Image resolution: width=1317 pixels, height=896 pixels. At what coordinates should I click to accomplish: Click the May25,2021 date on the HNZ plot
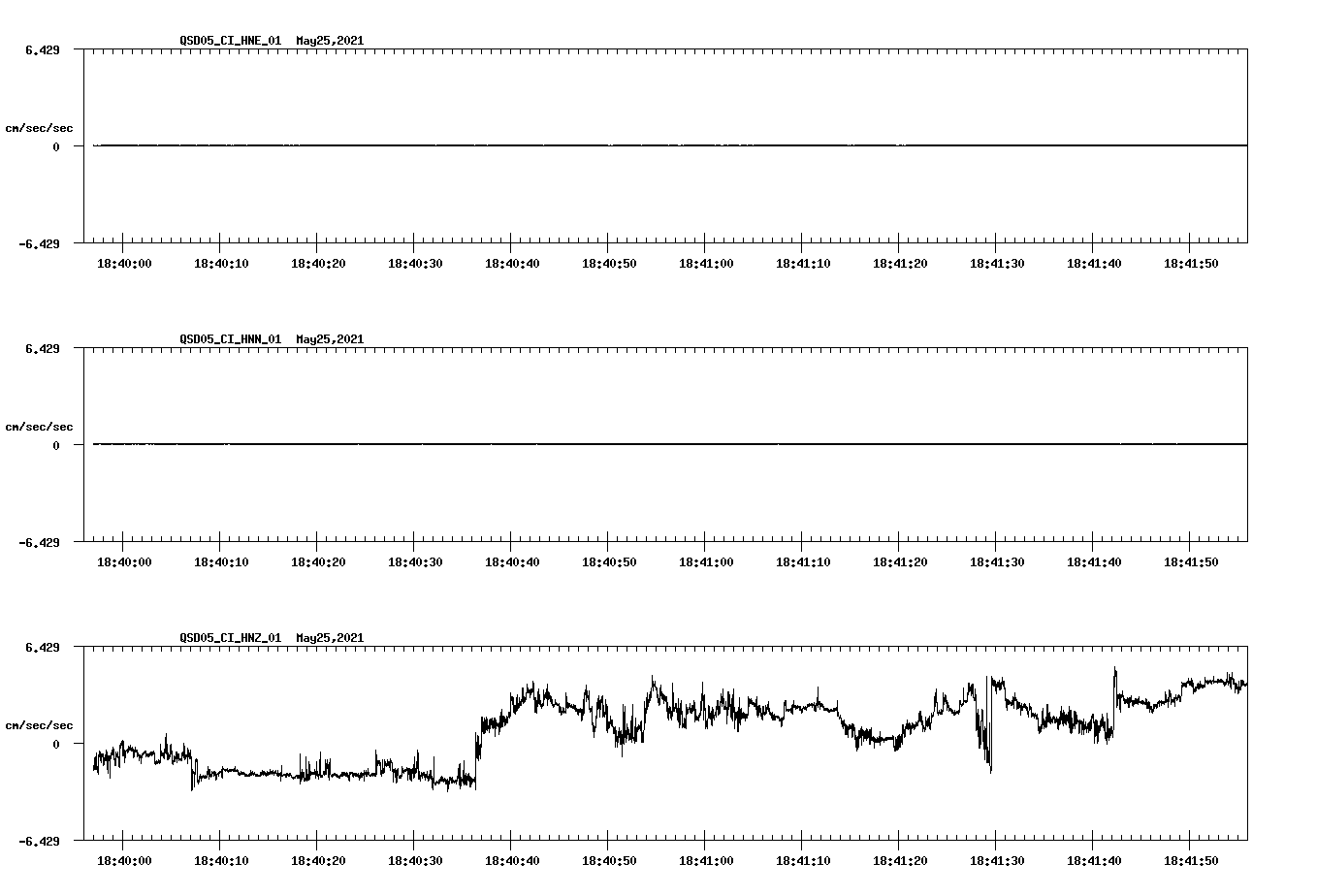tap(329, 638)
